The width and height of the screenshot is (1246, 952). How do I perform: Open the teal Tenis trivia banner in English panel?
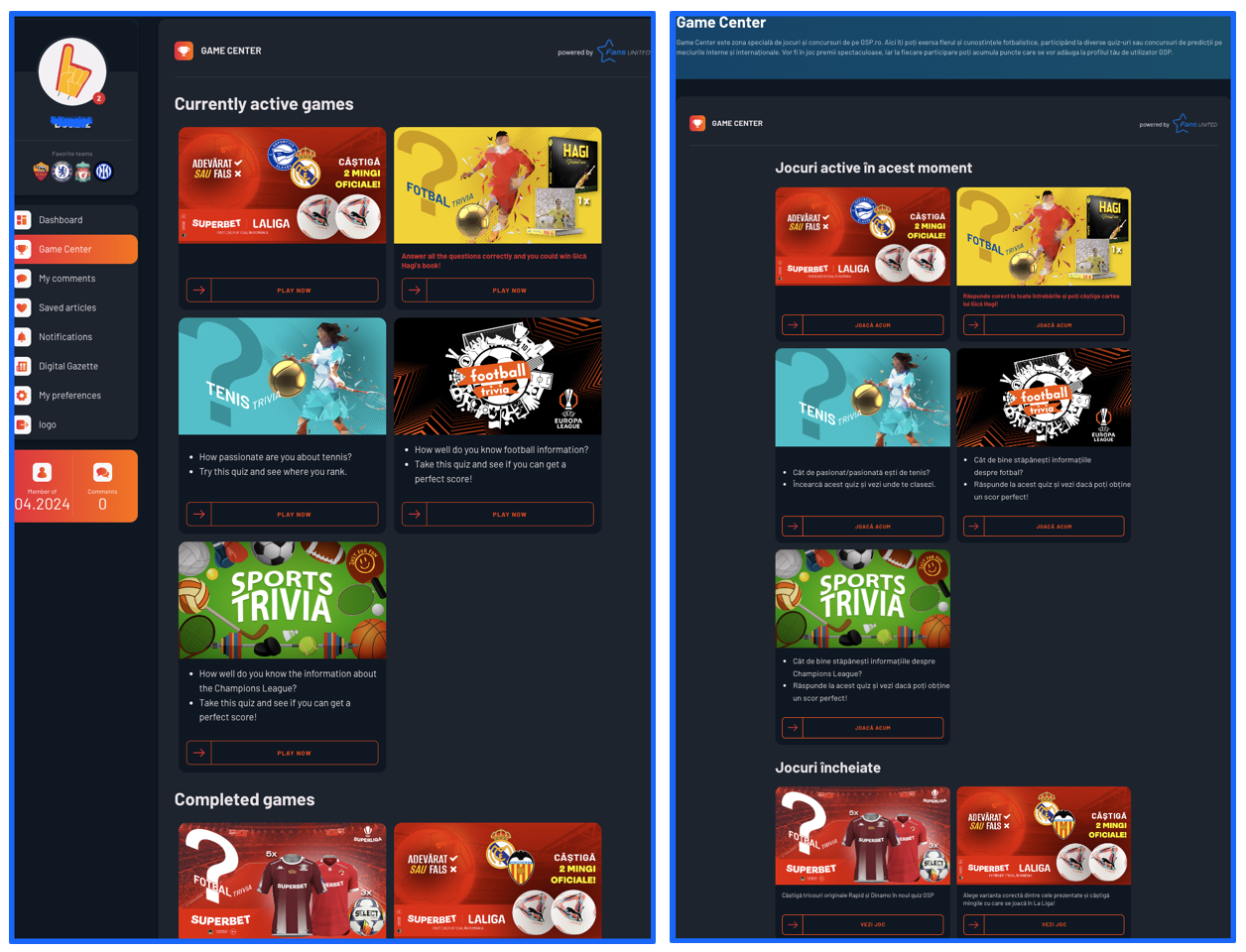(283, 376)
